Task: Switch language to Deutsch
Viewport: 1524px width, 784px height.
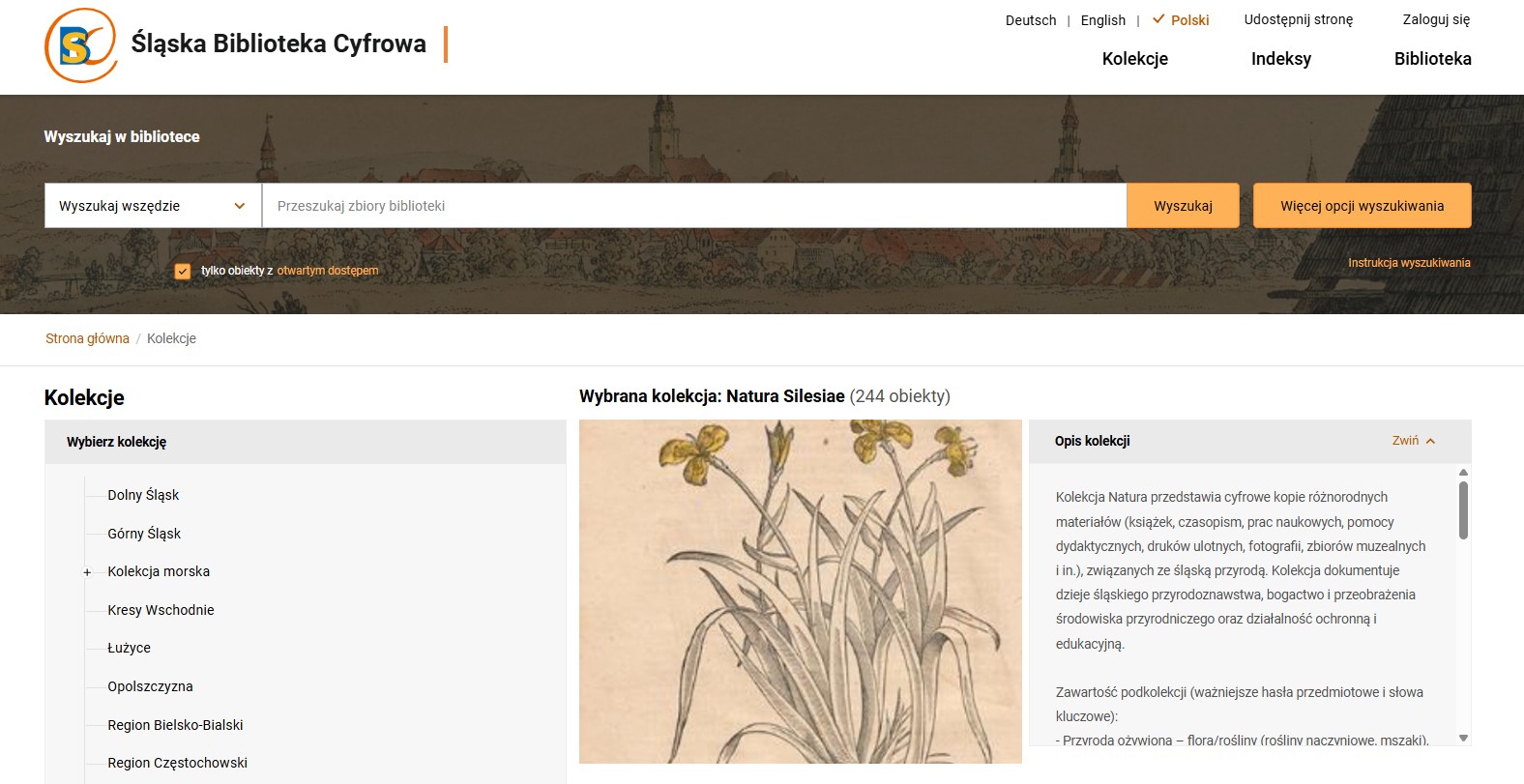Action: (1031, 20)
